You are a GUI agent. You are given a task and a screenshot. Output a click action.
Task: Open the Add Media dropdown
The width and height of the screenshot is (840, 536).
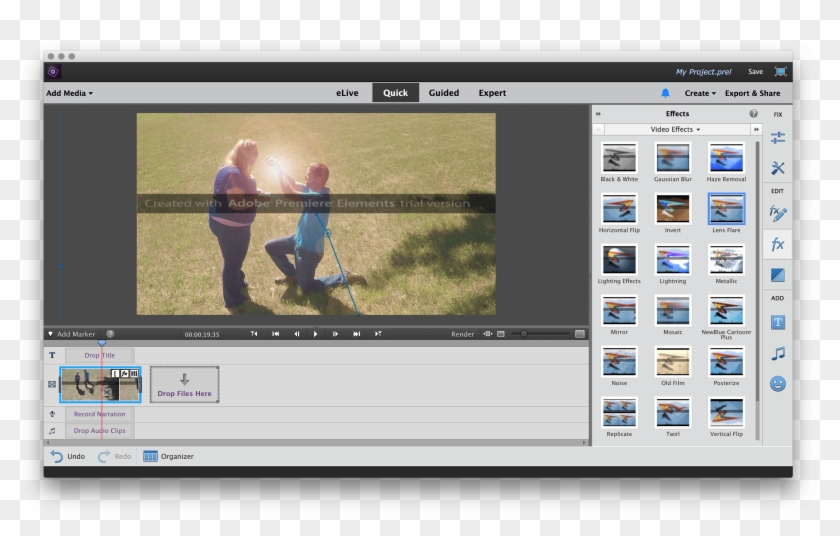70,93
